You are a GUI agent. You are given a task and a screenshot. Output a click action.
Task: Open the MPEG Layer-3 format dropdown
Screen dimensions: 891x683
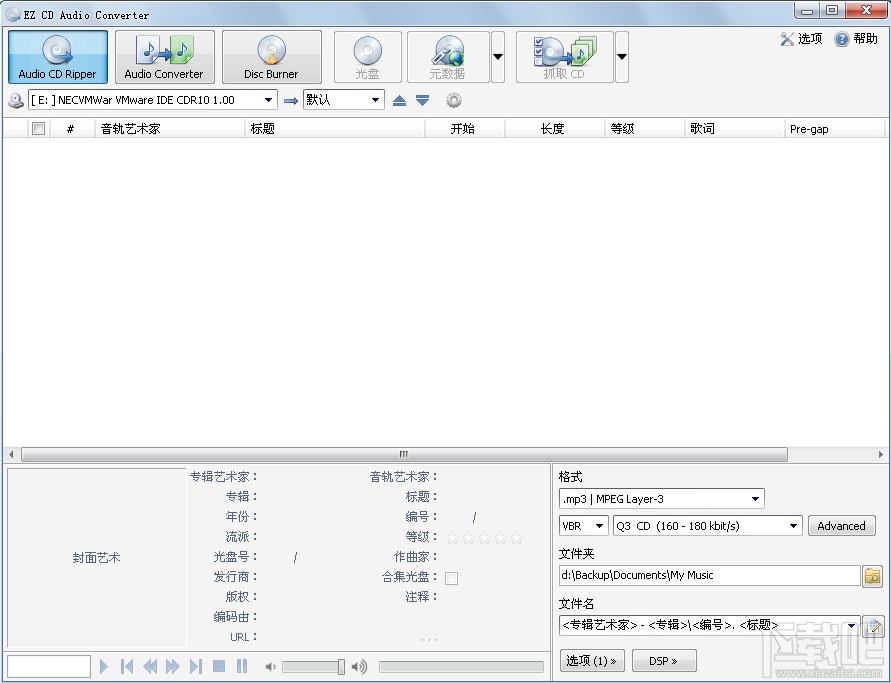click(x=753, y=498)
